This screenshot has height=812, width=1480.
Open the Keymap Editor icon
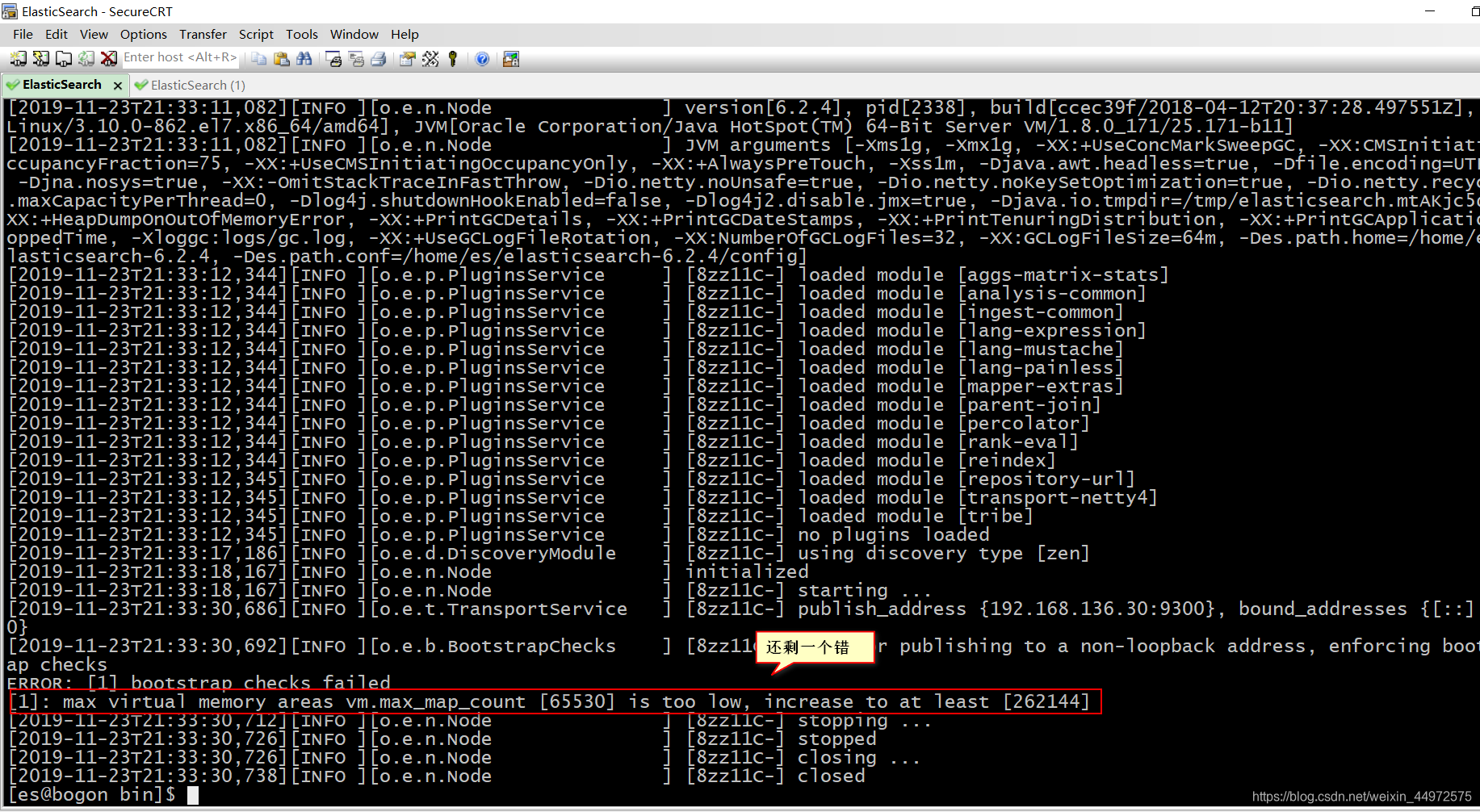coord(430,59)
